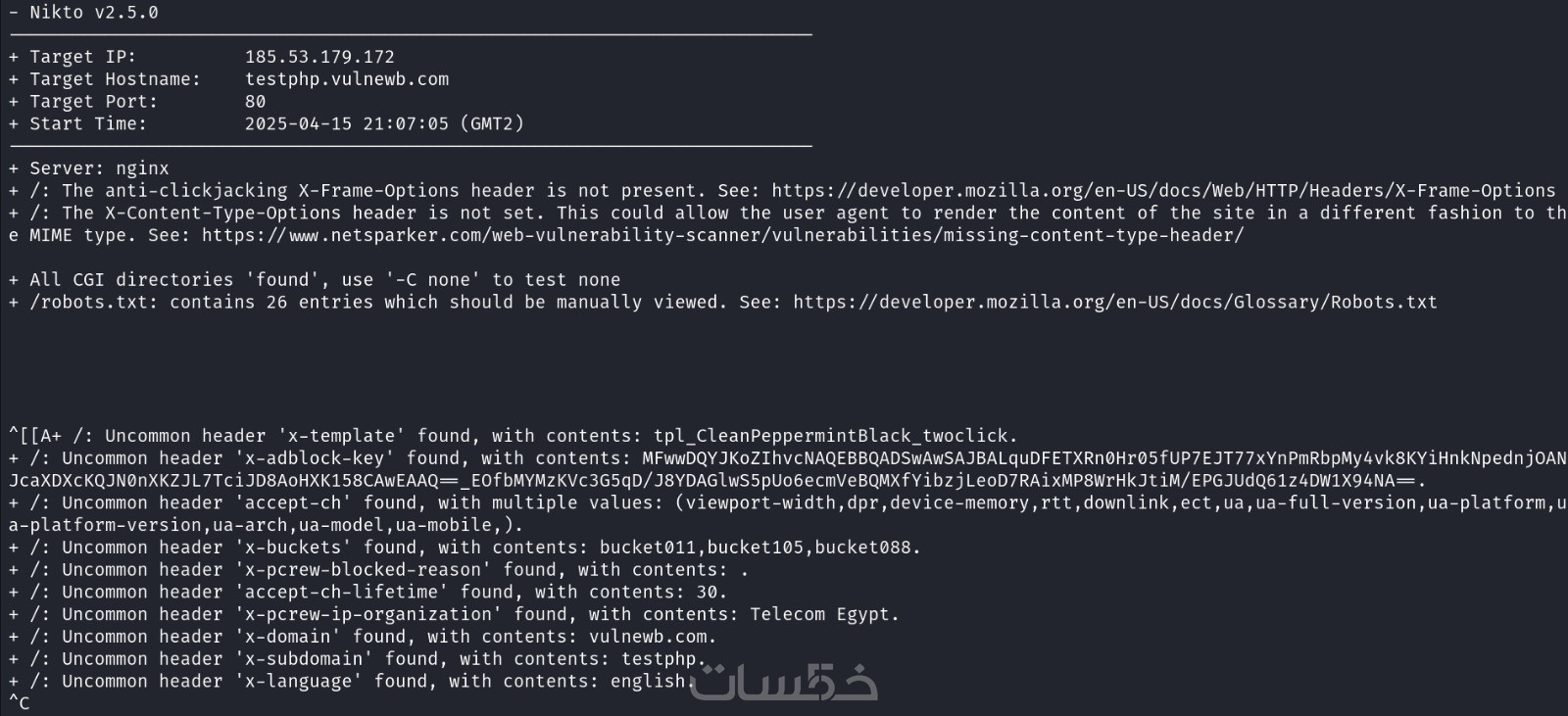Select the hostname testphp.vulnweb.com
This screenshot has height=716, width=1568.
coord(347,79)
